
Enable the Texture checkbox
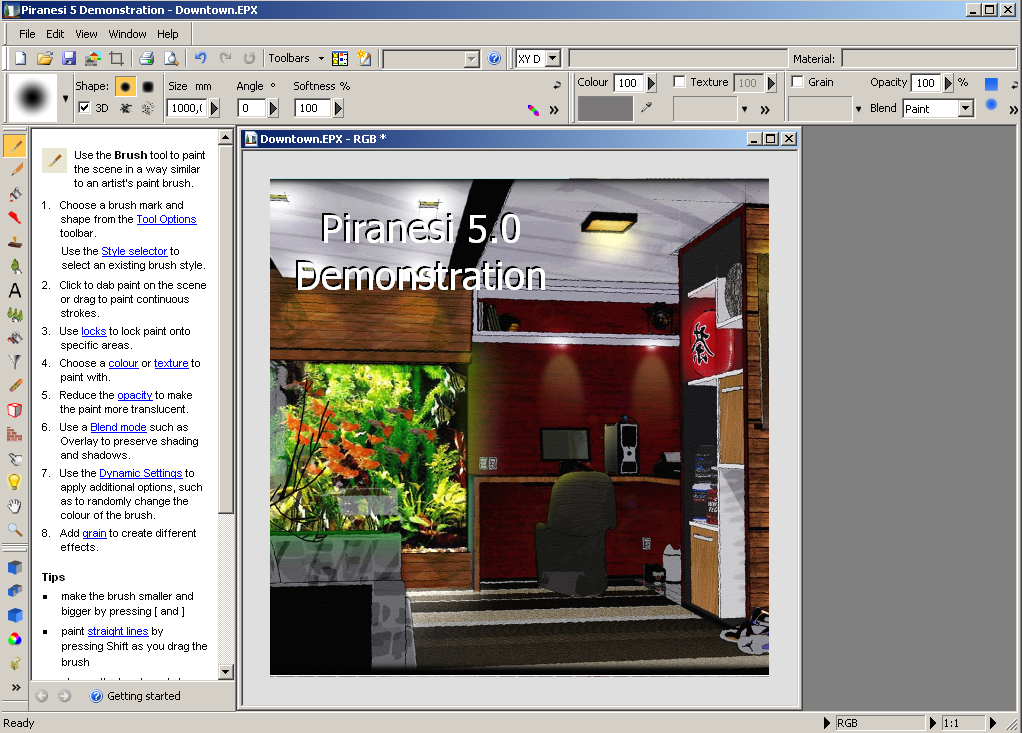coord(679,81)
